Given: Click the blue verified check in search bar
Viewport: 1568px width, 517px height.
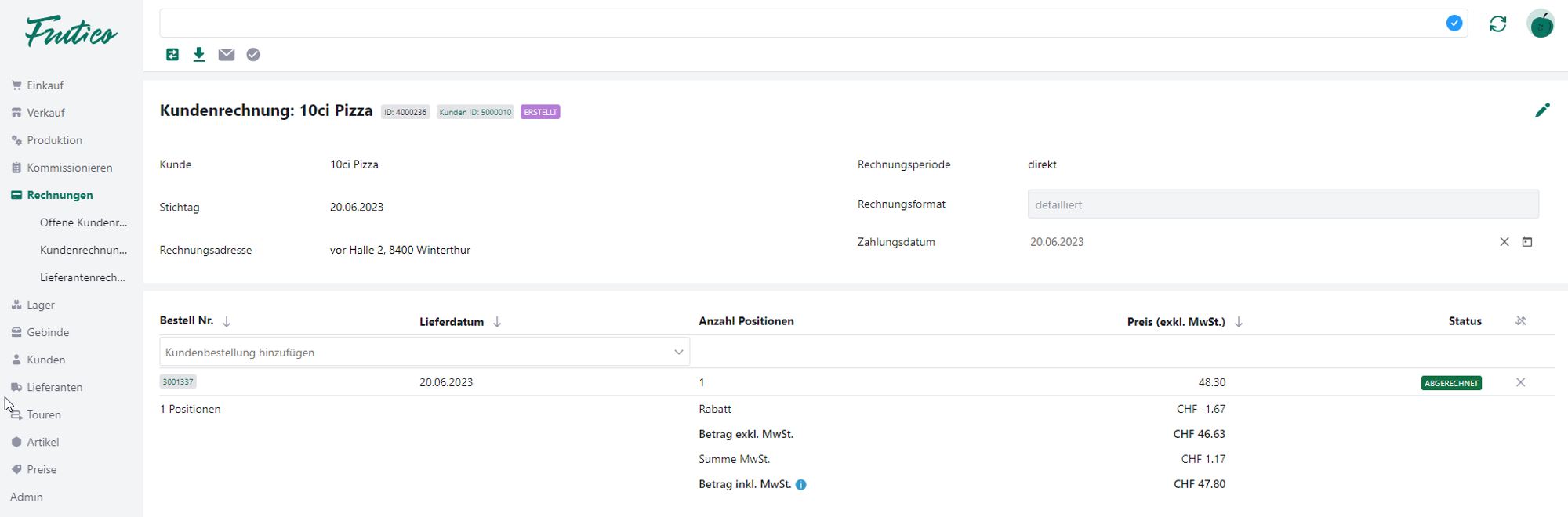Looking at the screenshot, I should tap(1454, 23).
